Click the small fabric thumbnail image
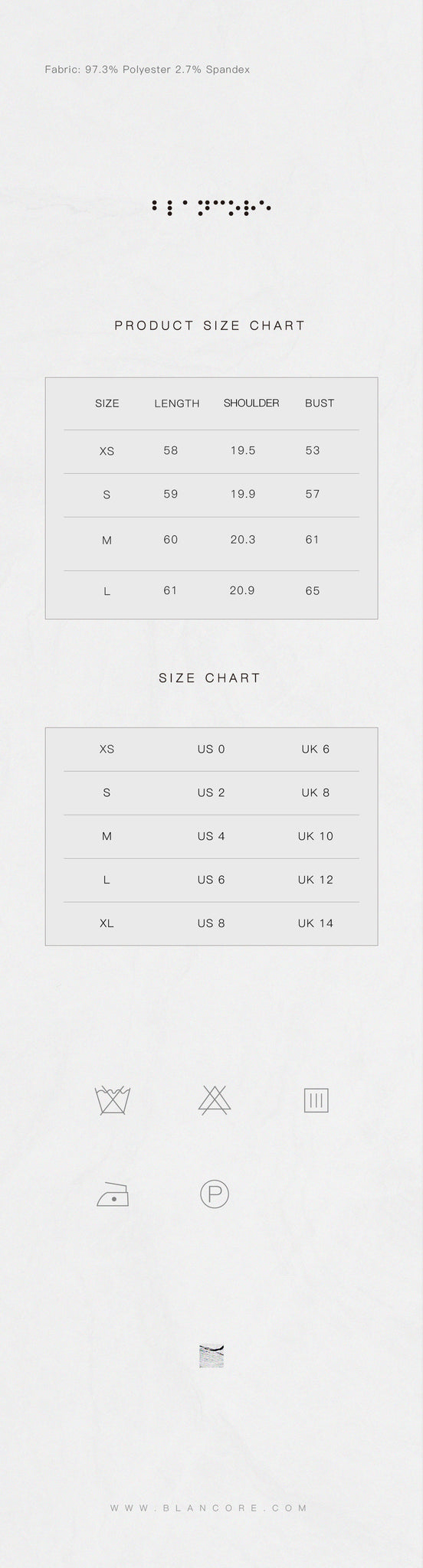The height and width of the screenshot is (1568, 423). coord(211,1355)
